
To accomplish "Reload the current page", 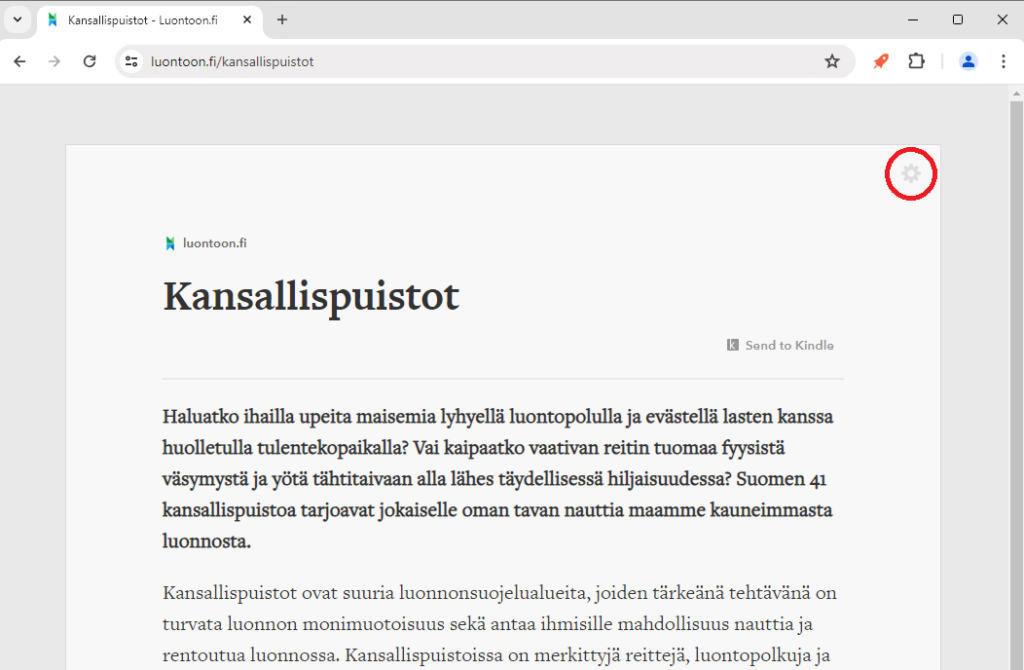I will (x=89, y=62).
